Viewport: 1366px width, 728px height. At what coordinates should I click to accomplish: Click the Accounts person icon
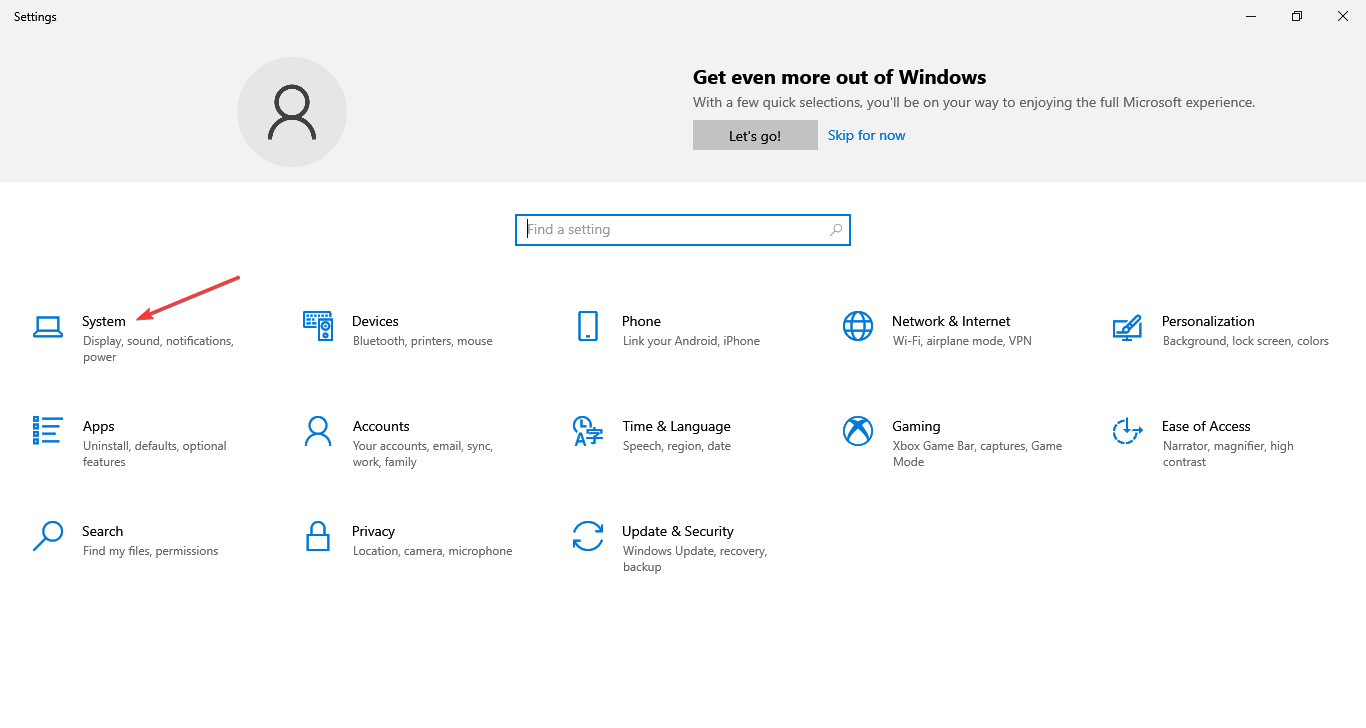(318, 431)
